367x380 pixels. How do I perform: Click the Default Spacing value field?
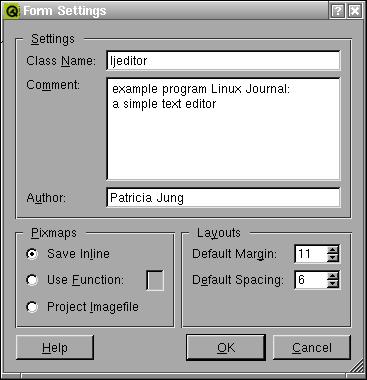point(310,280)
